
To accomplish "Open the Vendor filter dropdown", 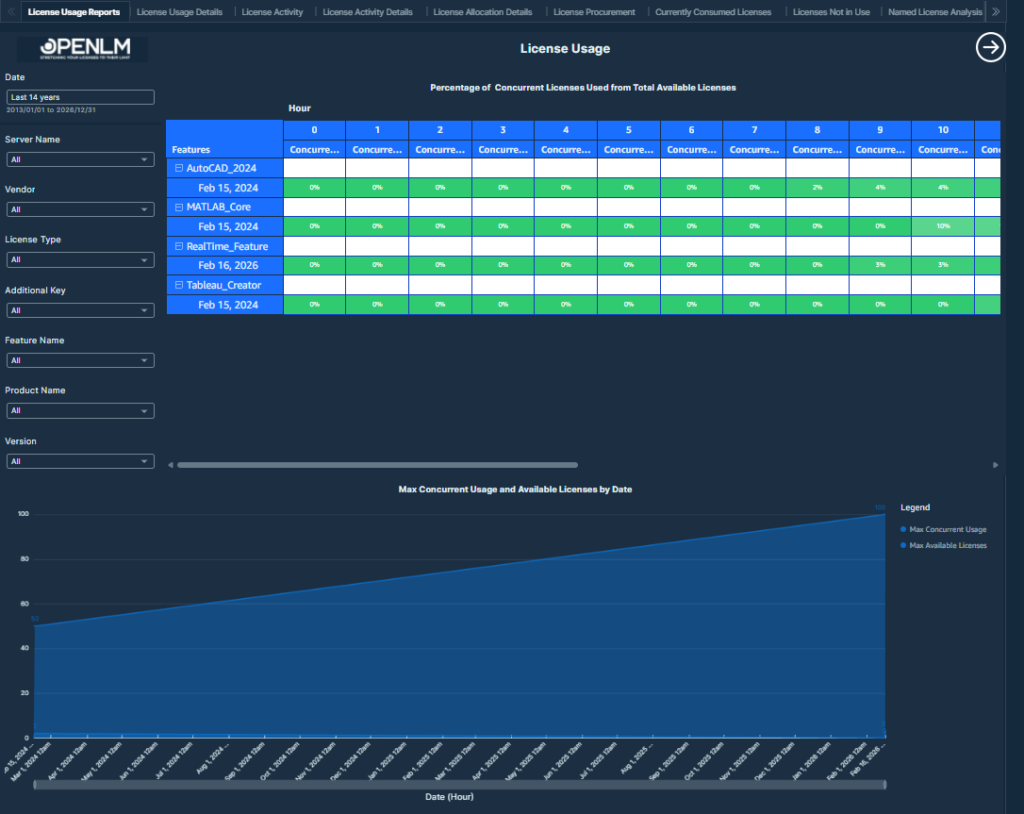I will 80,209.
